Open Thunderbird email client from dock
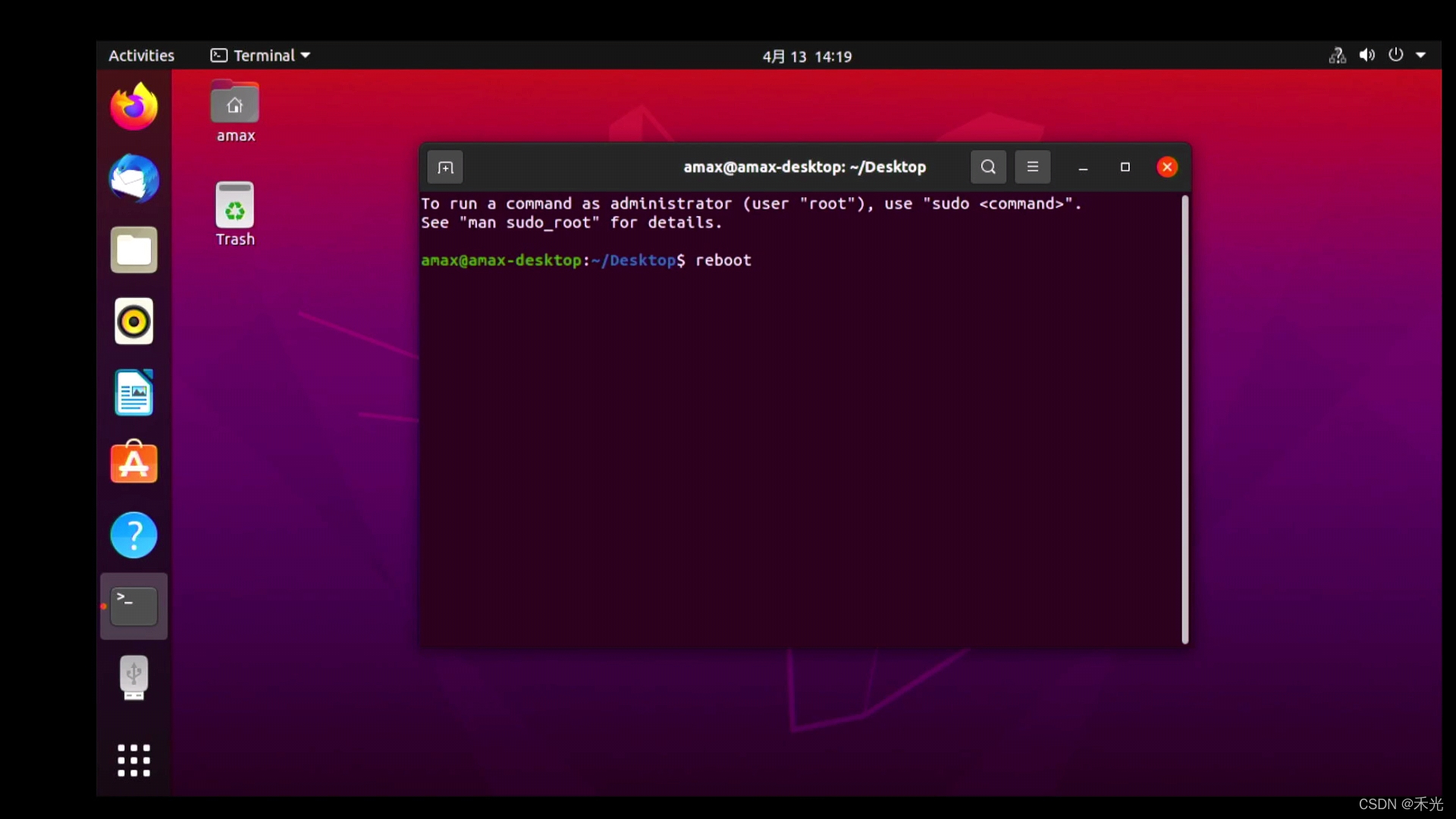 tap(133, 178)
